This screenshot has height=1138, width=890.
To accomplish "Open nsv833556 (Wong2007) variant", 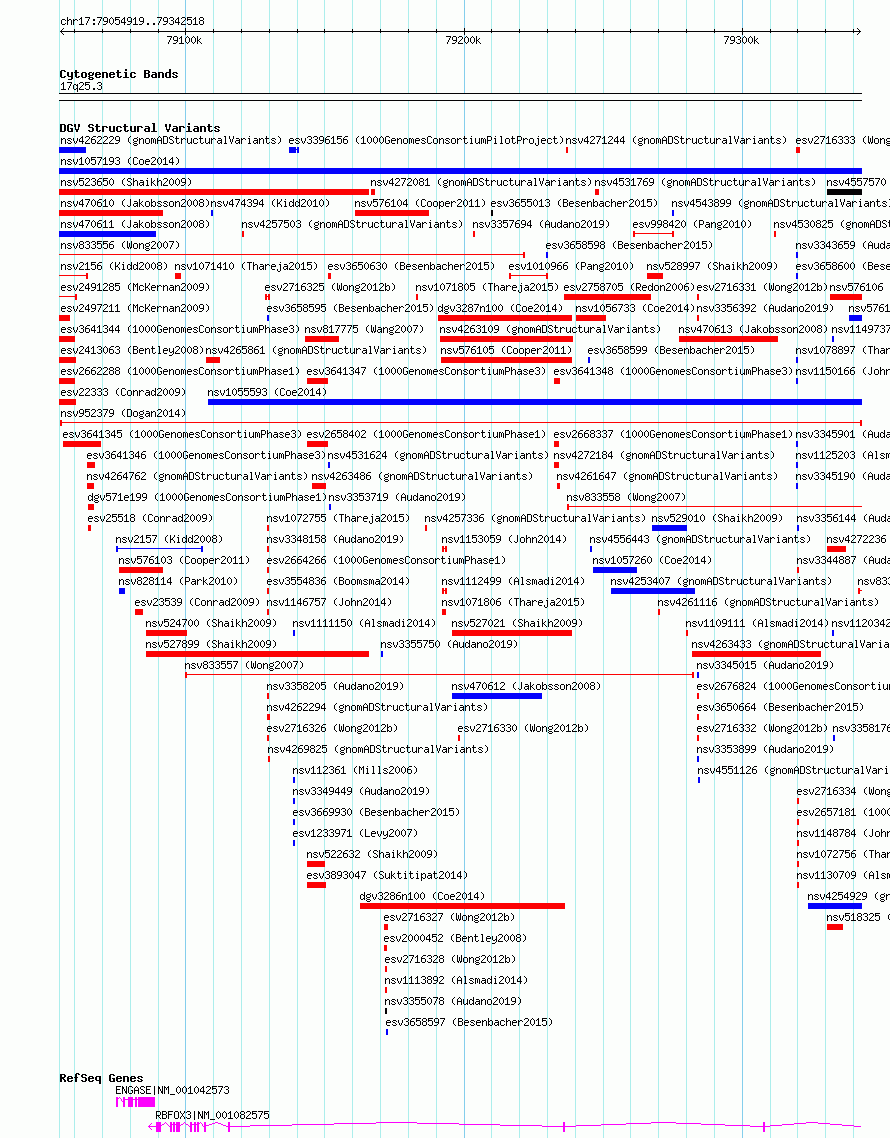I will pyautogui.click(x=120, y=245).
